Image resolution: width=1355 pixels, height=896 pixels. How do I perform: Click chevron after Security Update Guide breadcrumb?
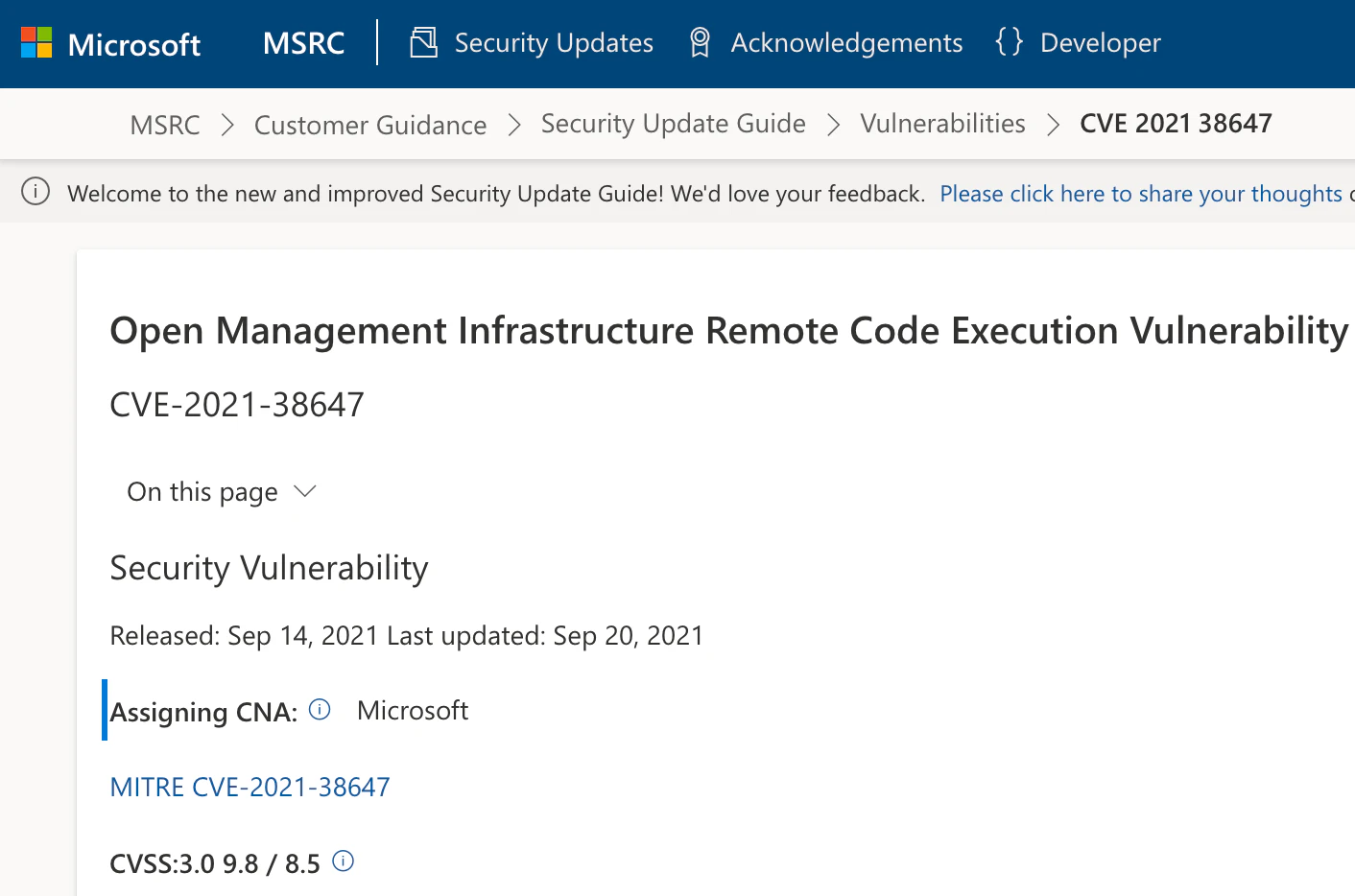click(x=833, y=125)
